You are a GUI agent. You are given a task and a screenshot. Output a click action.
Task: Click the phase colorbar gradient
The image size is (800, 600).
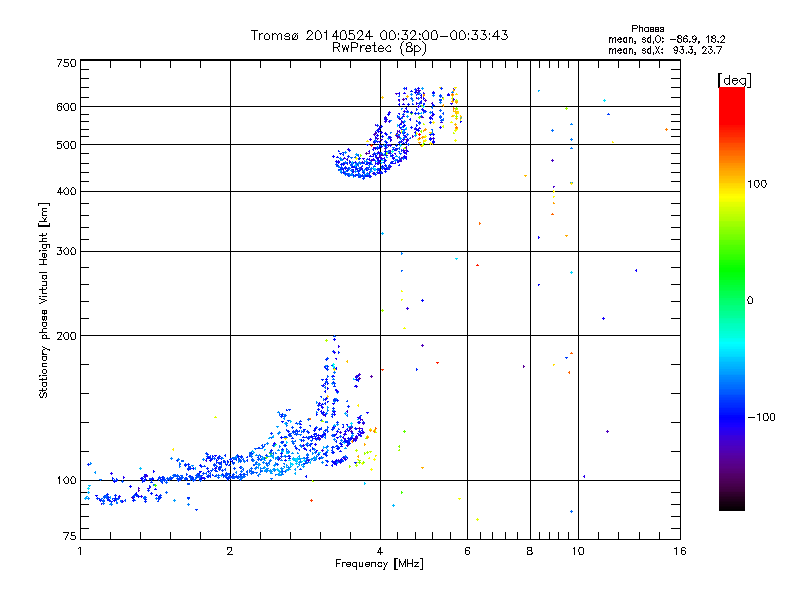[x=732, y=299]
